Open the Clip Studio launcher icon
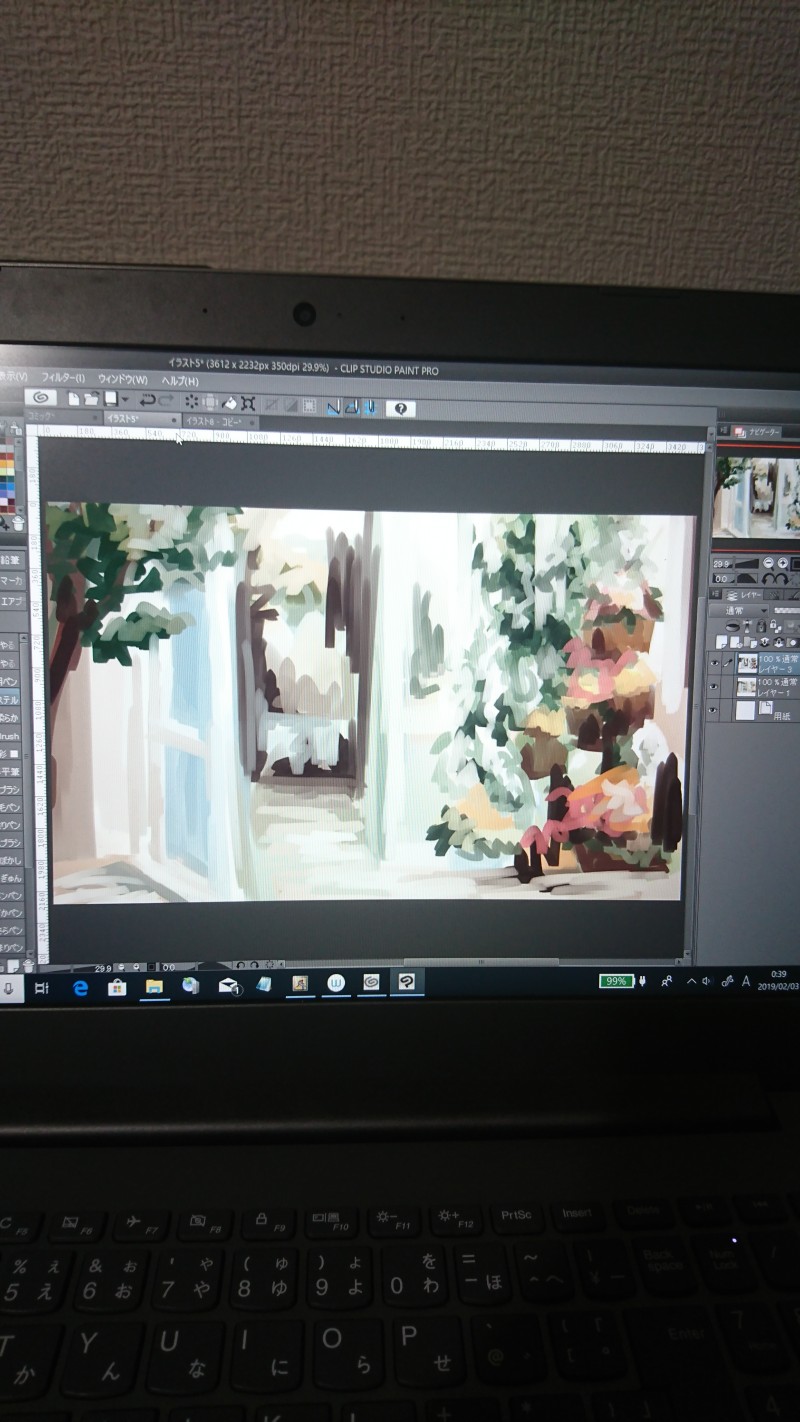 pyautogui.click(x=39, y=398)
